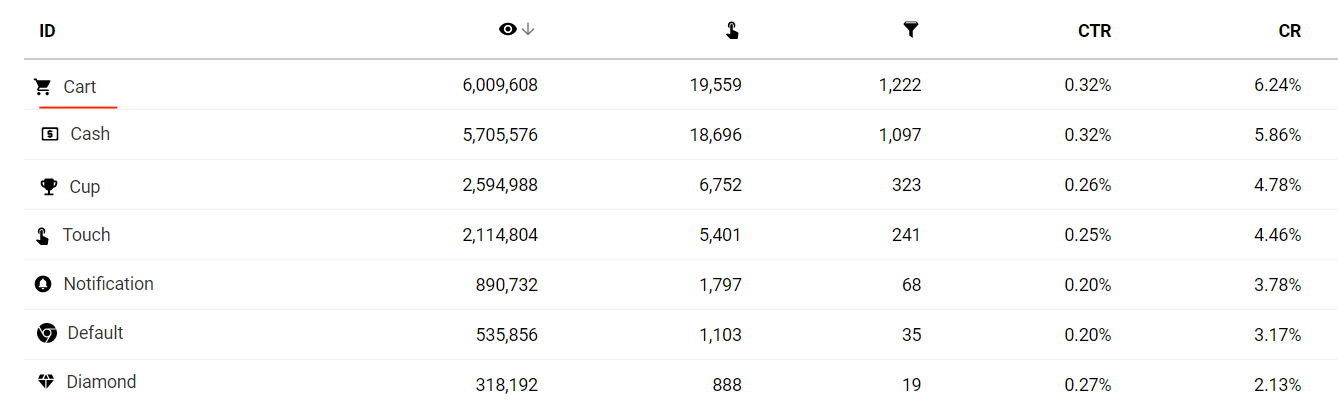Viewport: 1338px width, 409px height.
Task: Sort table by CTR column
Action: tap(1095, 31)
